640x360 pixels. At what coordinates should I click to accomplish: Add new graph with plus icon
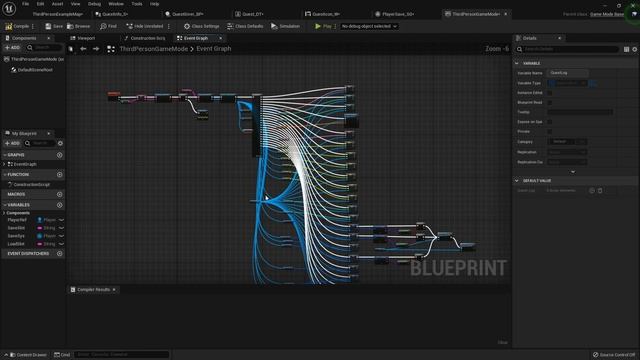[60, 155]
